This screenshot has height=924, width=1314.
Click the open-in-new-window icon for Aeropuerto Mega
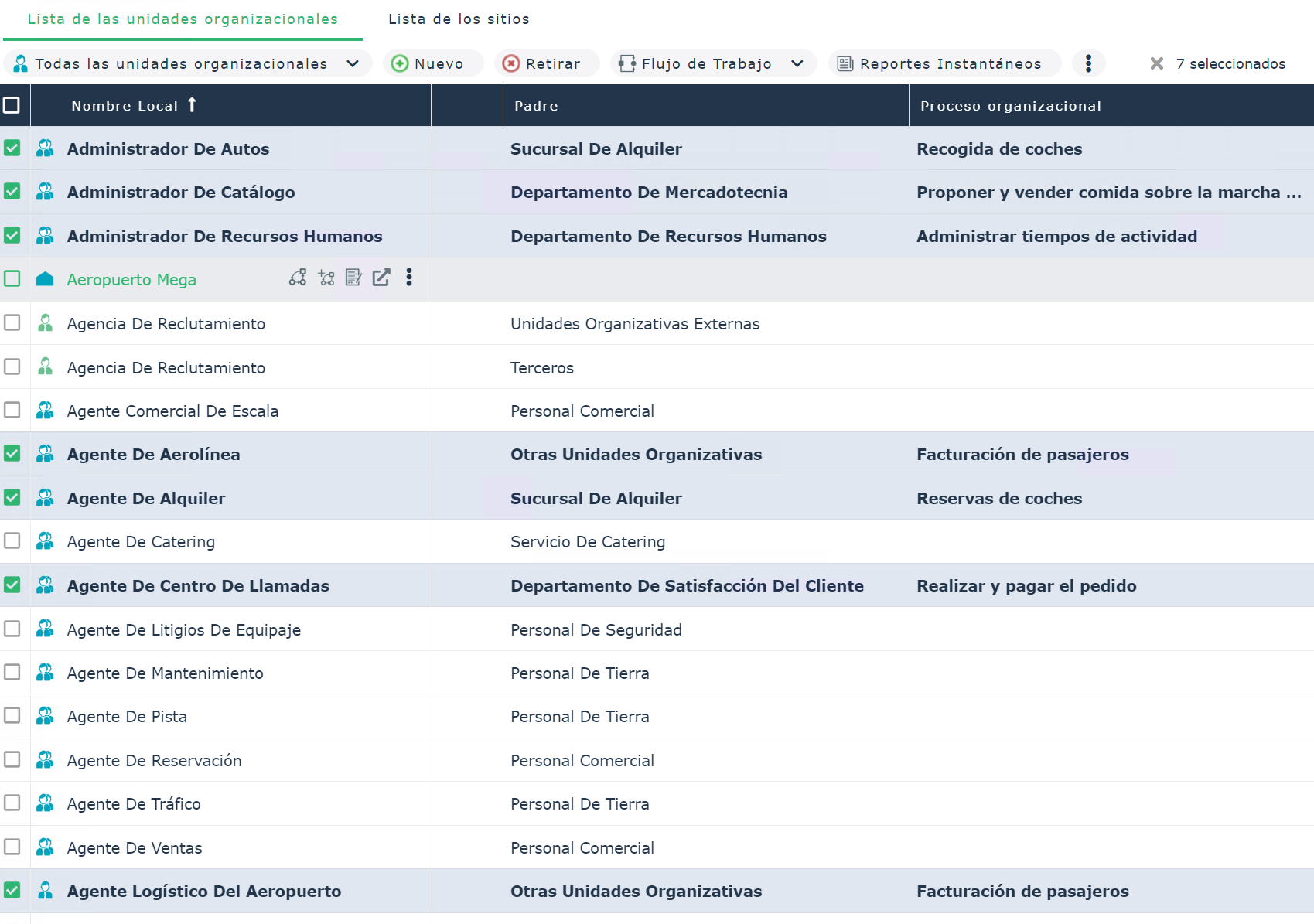point(381,278)
